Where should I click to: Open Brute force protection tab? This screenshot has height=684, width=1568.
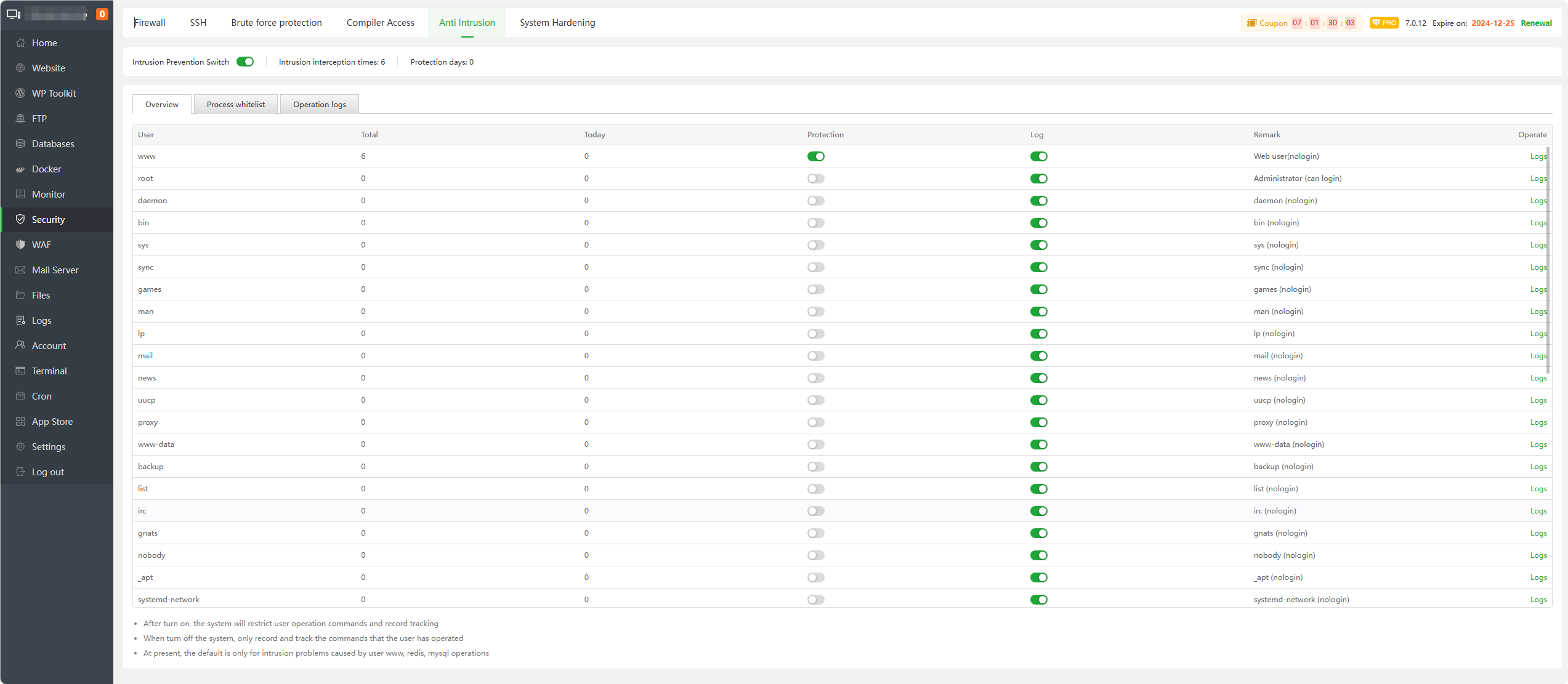(x=277, y=23)
